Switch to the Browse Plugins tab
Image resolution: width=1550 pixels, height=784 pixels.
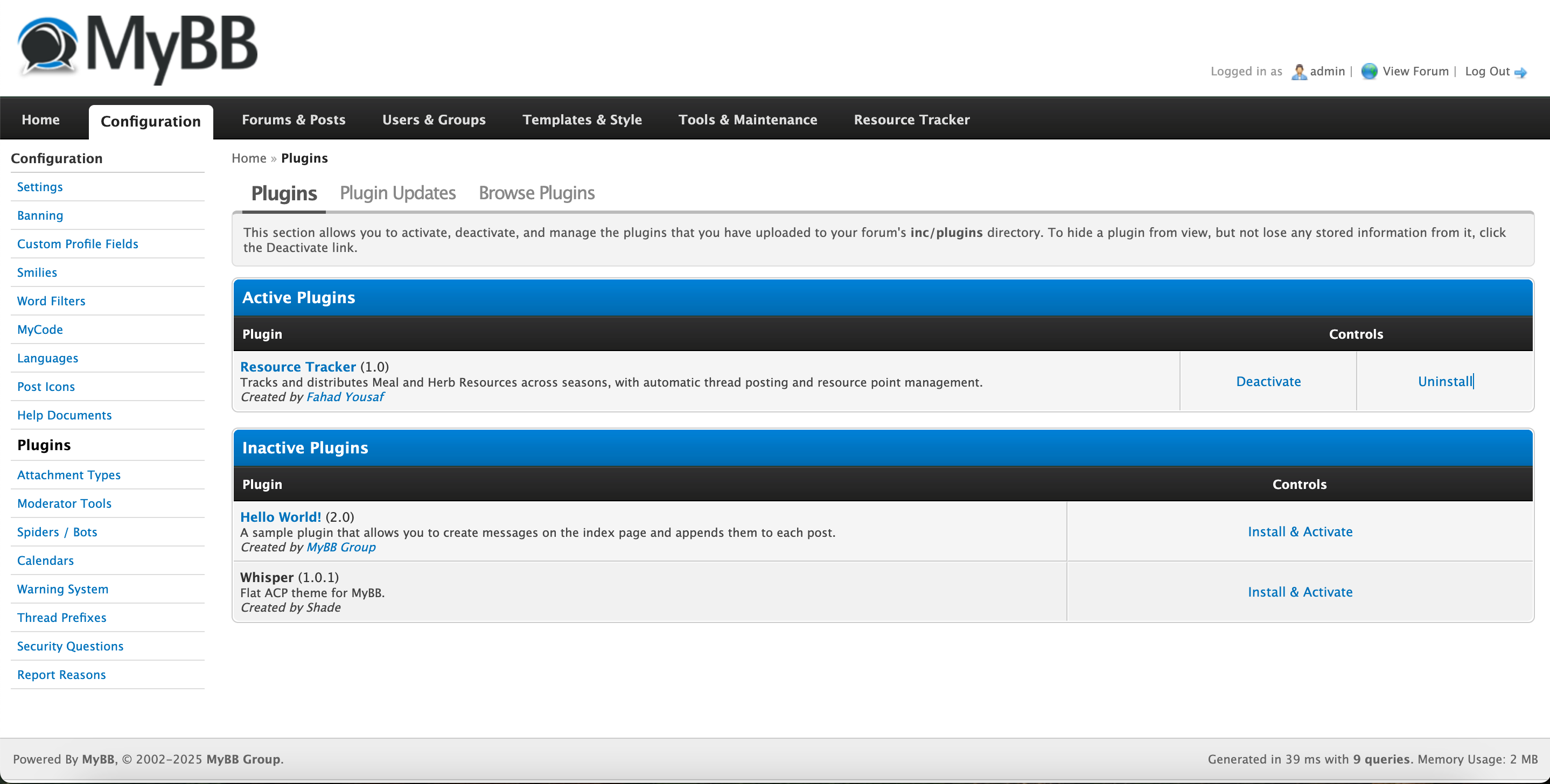click(536, 193)
